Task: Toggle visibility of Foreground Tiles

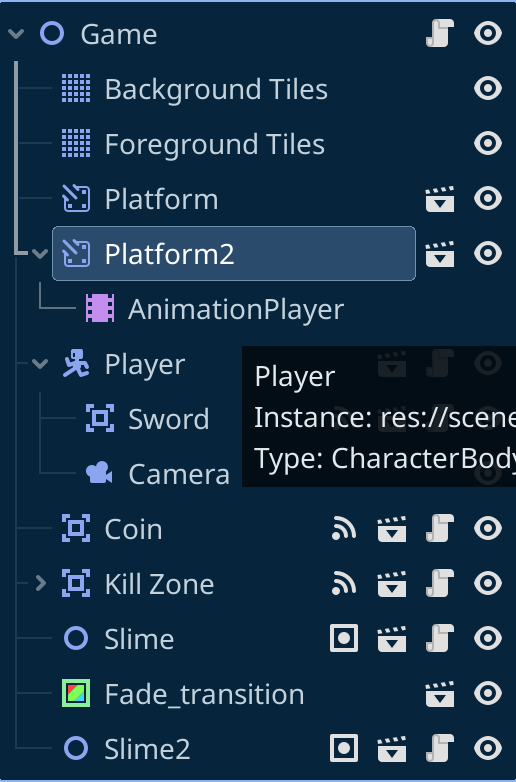Action: (x=488, y=144)
